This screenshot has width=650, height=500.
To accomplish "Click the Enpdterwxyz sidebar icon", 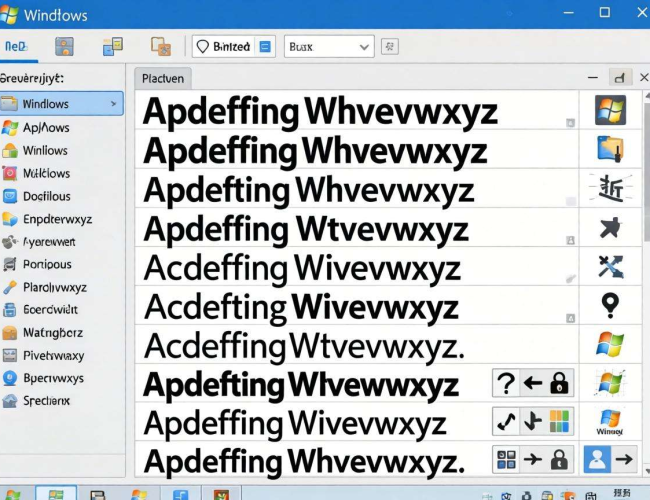I will [10, 219].
